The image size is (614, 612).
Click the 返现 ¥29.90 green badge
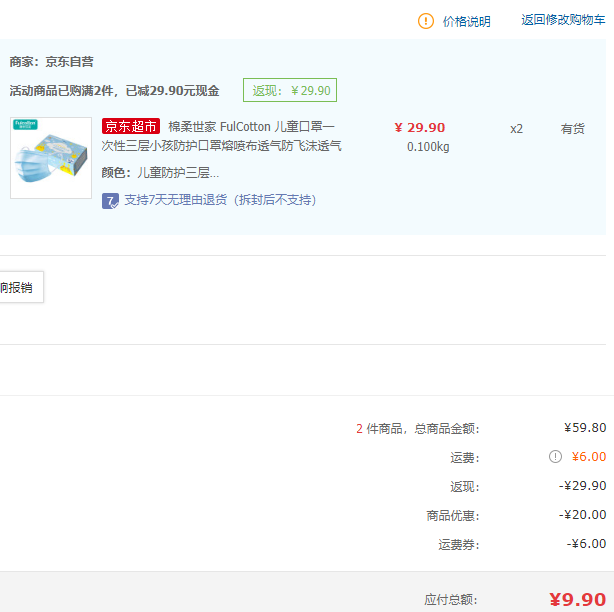[290, 90]
